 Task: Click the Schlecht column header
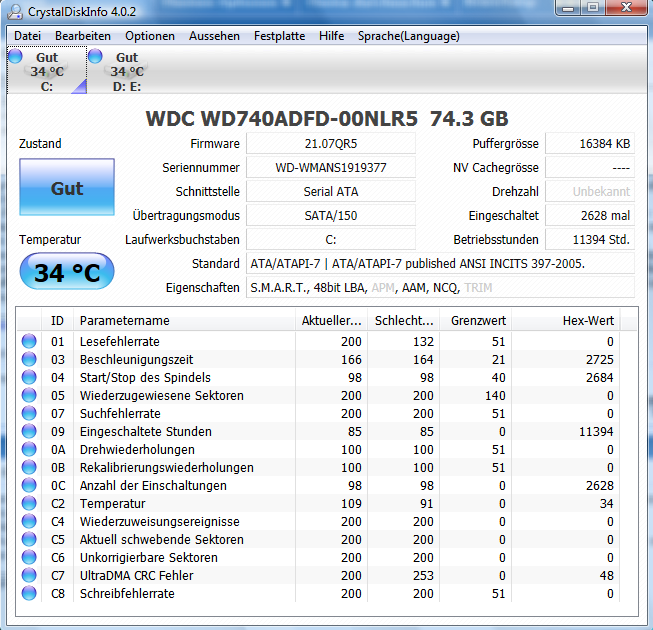click(404, 321)
